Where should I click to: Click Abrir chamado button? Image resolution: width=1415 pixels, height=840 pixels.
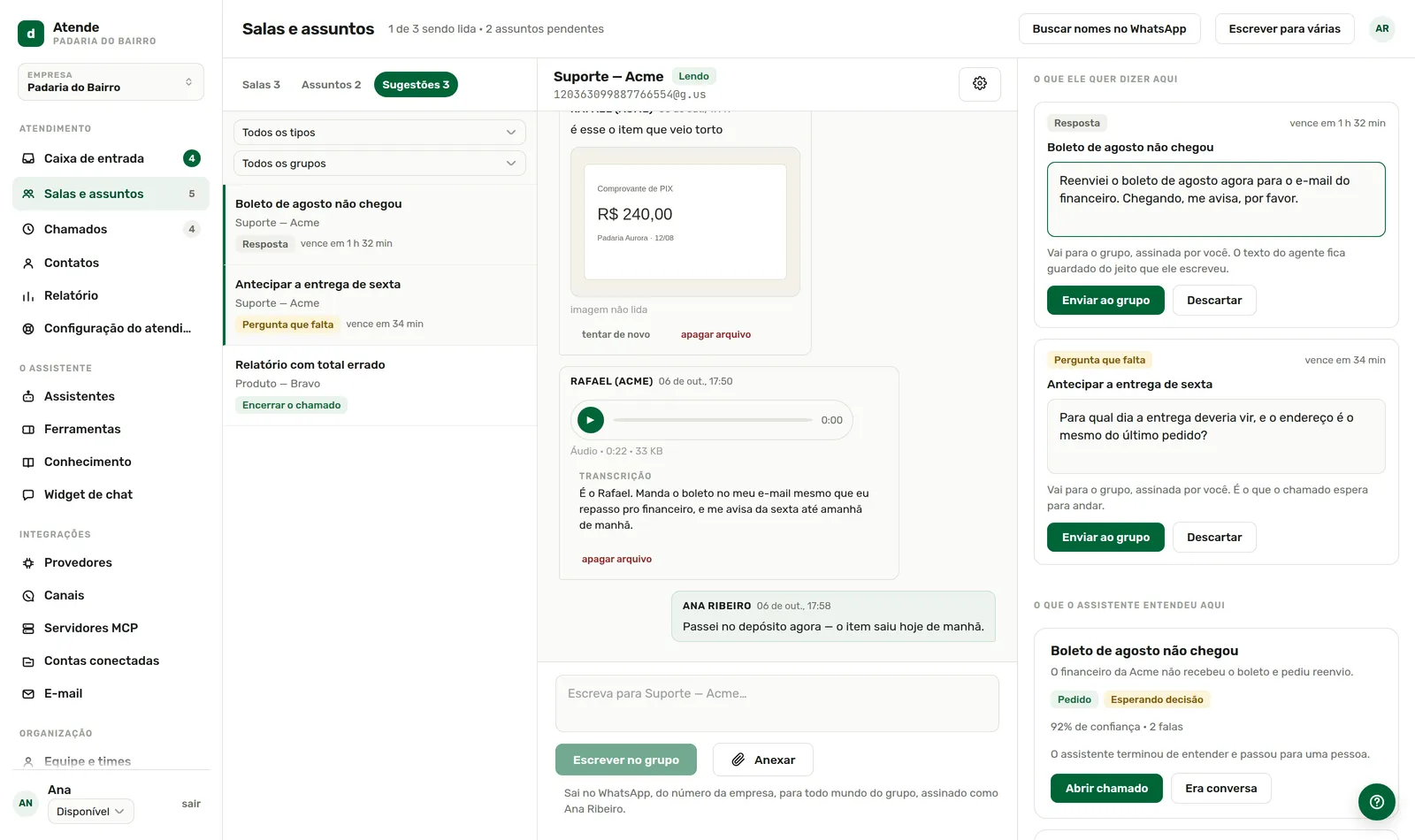1106,789
